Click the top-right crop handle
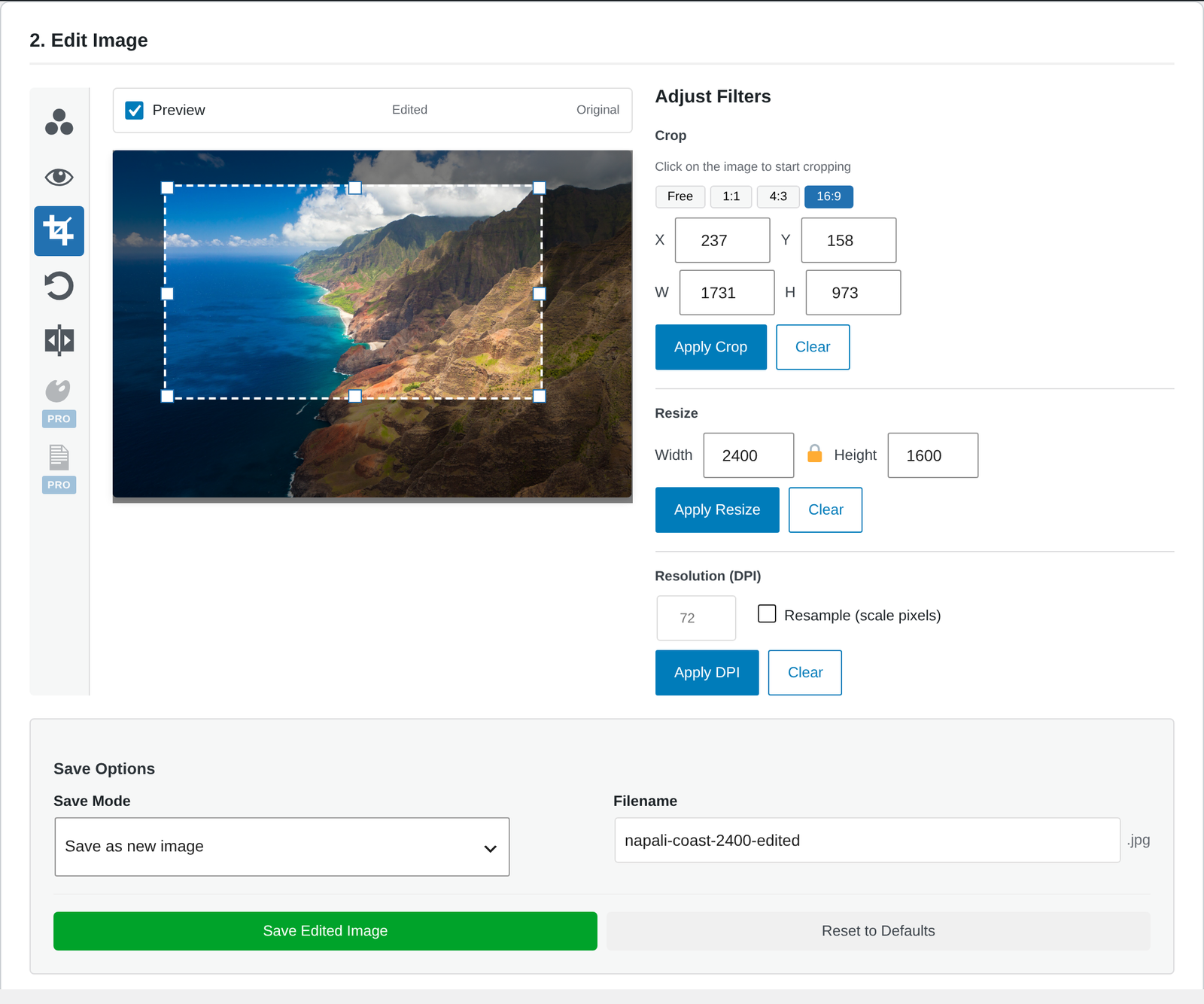 (540, 187)
